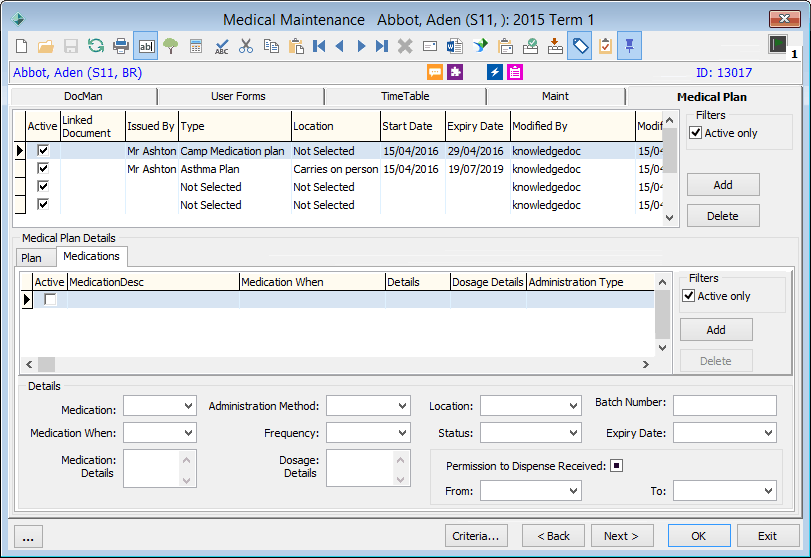Image resolution: width=811 pixels, height=558 pixels.
Task: Open the To date dropdown
Action: pos(769,491)
